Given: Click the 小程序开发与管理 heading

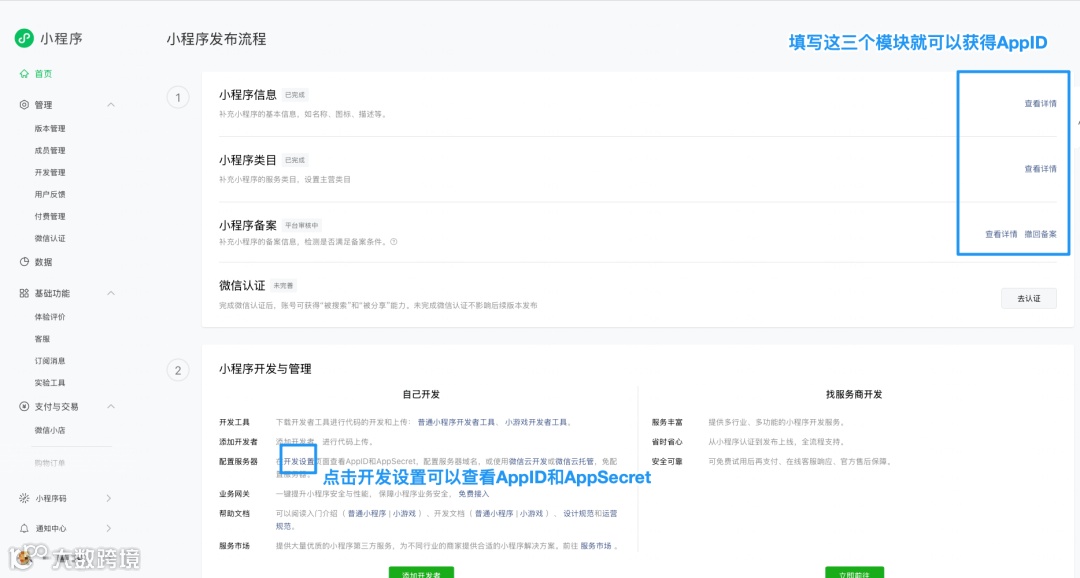Looking at the screenshot, I should (265, 369).
